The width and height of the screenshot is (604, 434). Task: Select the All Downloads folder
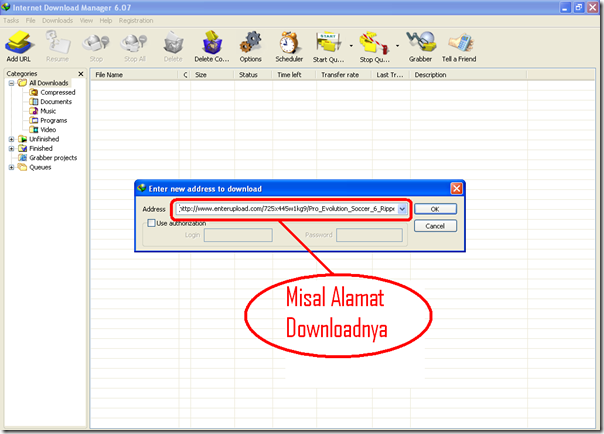pyautogui.click(x=49, y=83)
